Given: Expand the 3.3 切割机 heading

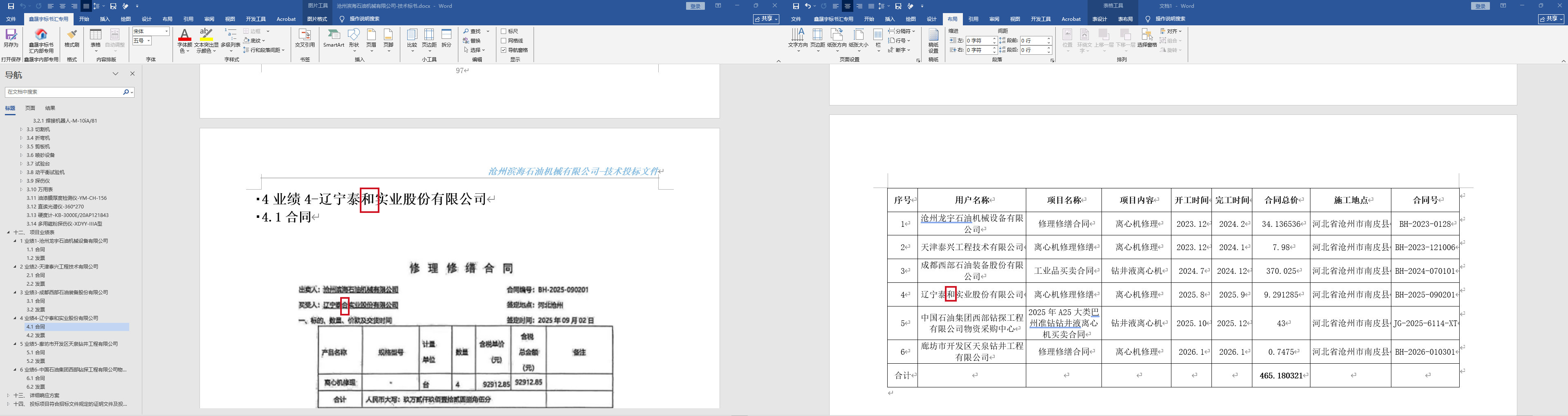Looking at the screenshot, I should point(21,130).
